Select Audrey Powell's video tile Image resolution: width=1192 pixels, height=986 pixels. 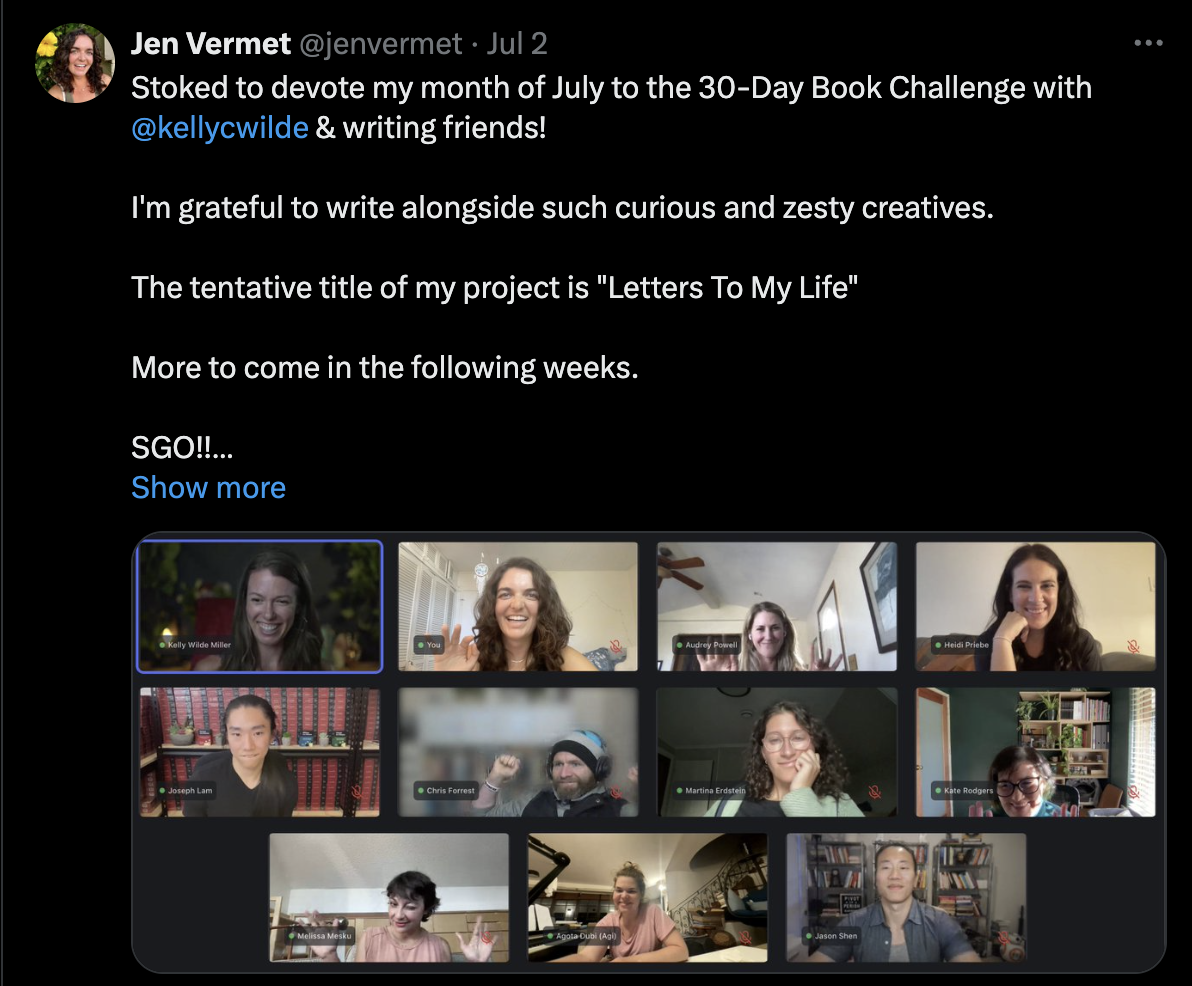(x=776, y=605)
